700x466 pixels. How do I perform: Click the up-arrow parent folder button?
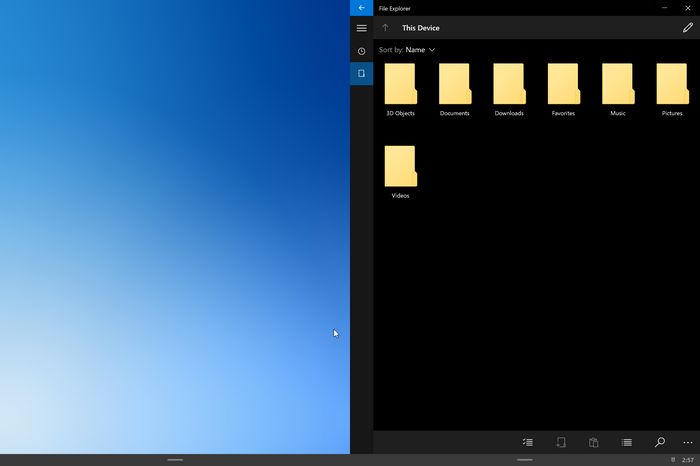pyautogui.click(x=385, y=28)
